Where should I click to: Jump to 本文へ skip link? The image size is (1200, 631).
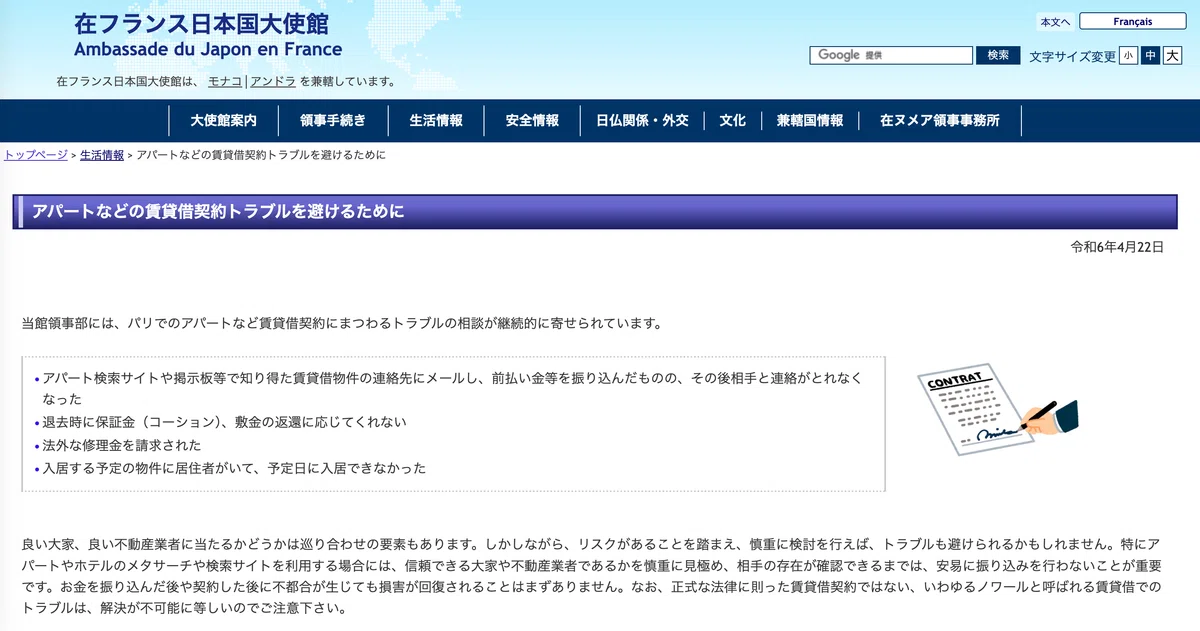point(1055,21)
